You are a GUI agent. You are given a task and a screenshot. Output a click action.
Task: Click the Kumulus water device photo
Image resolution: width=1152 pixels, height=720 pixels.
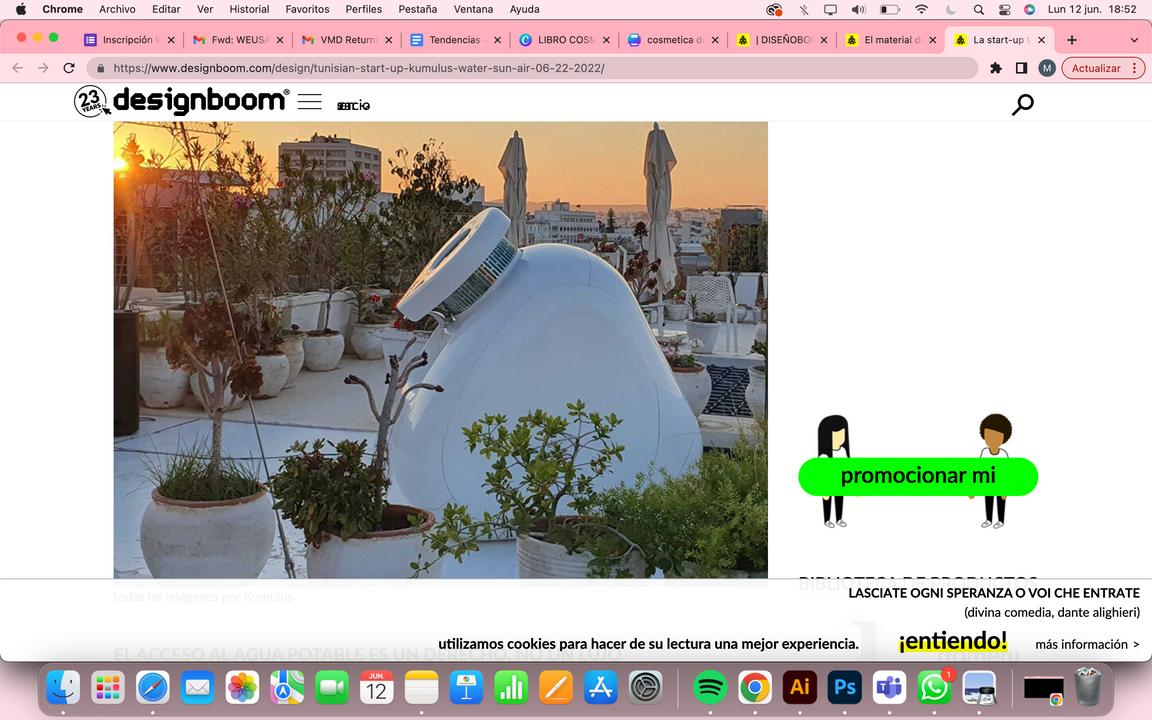pos(441,350)
